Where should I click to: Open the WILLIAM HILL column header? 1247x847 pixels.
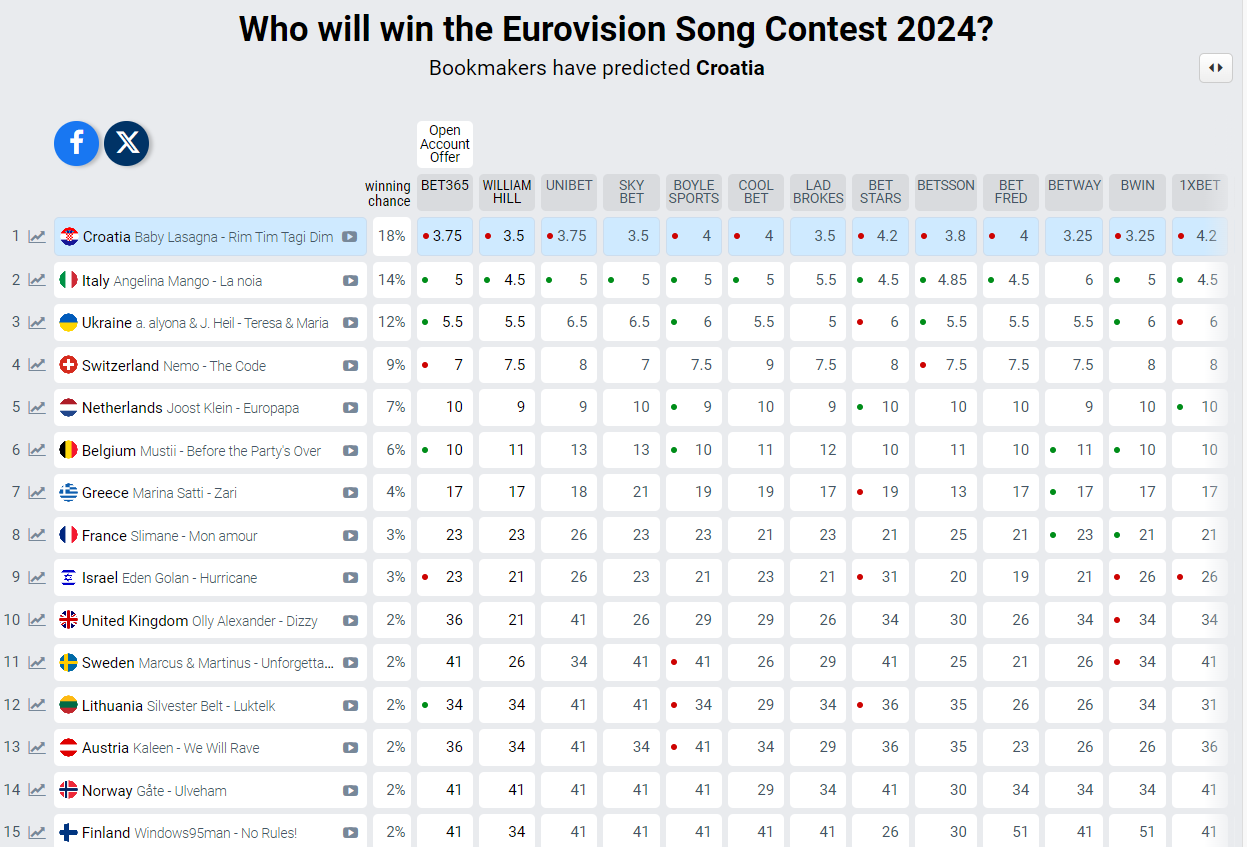point(507,192)
